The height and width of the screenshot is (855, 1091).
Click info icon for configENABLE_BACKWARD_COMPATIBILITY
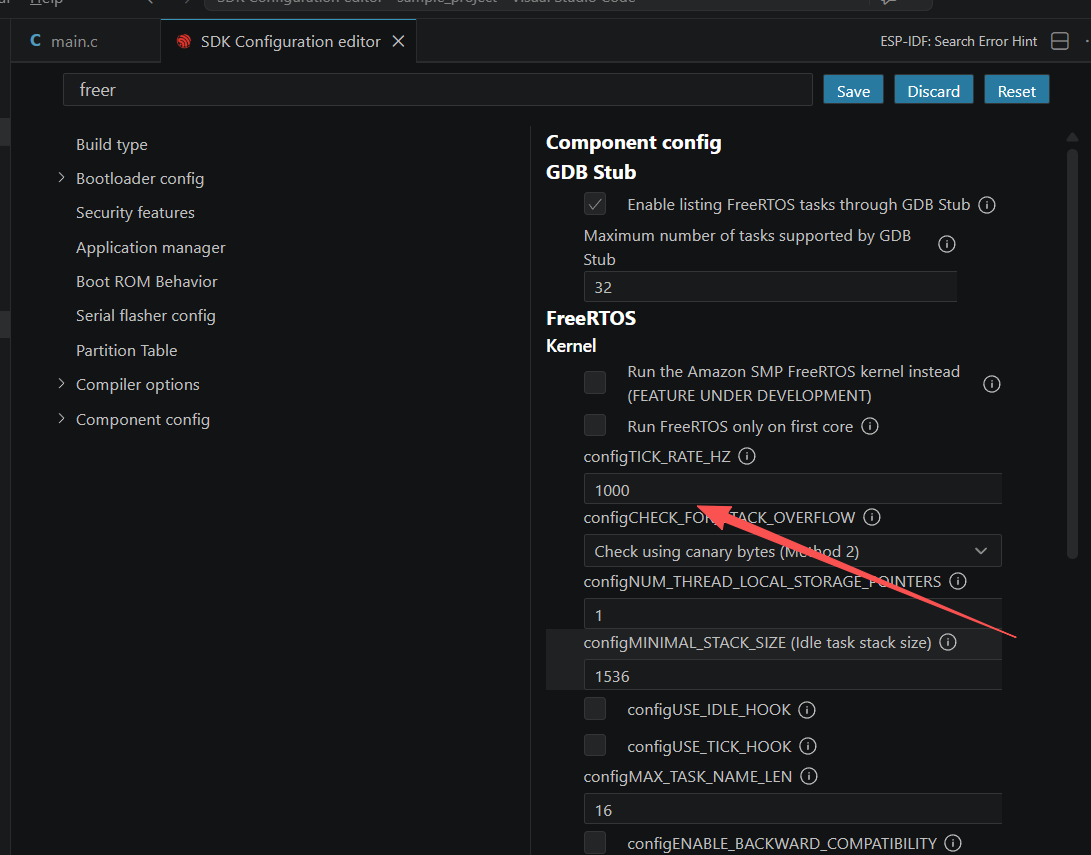953,843
